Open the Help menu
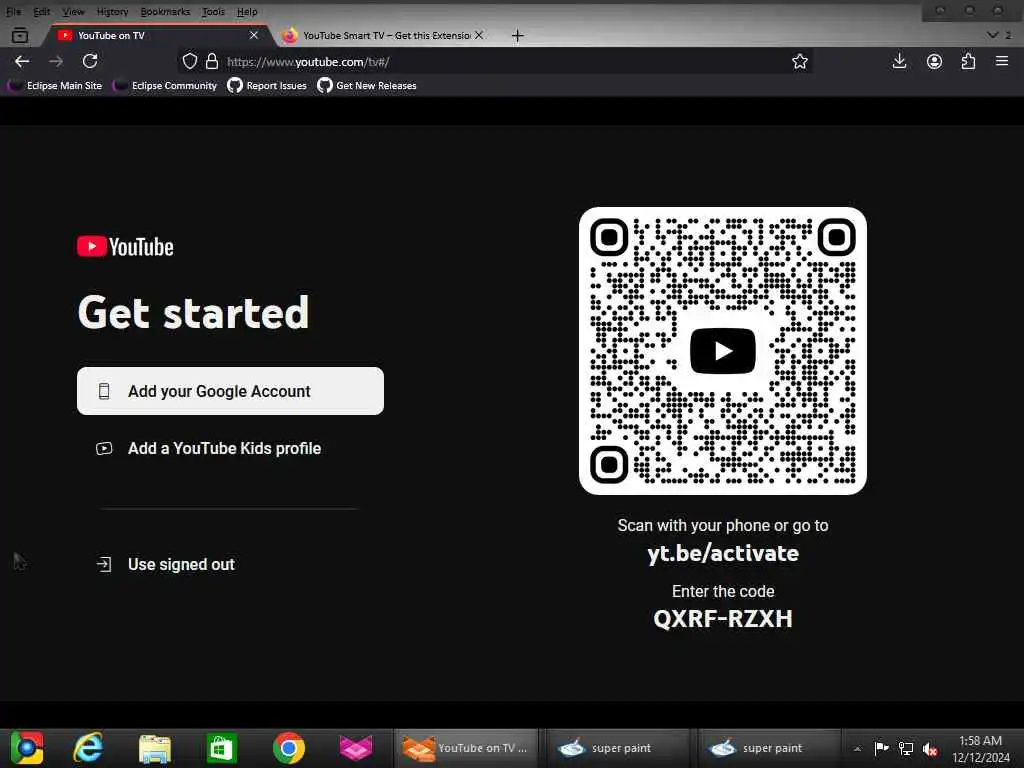The image size is (1024, 768). tap(247, 12)
